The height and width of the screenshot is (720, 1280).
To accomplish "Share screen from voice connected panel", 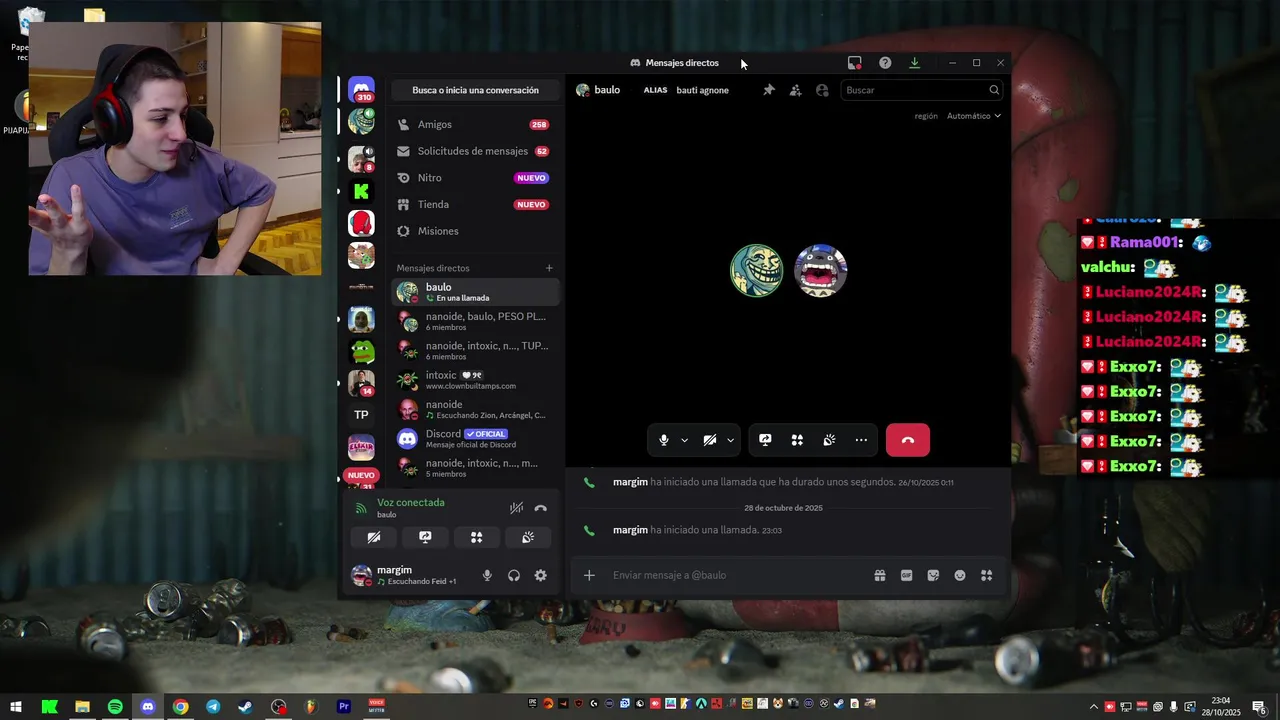I will tap(425, 537).
